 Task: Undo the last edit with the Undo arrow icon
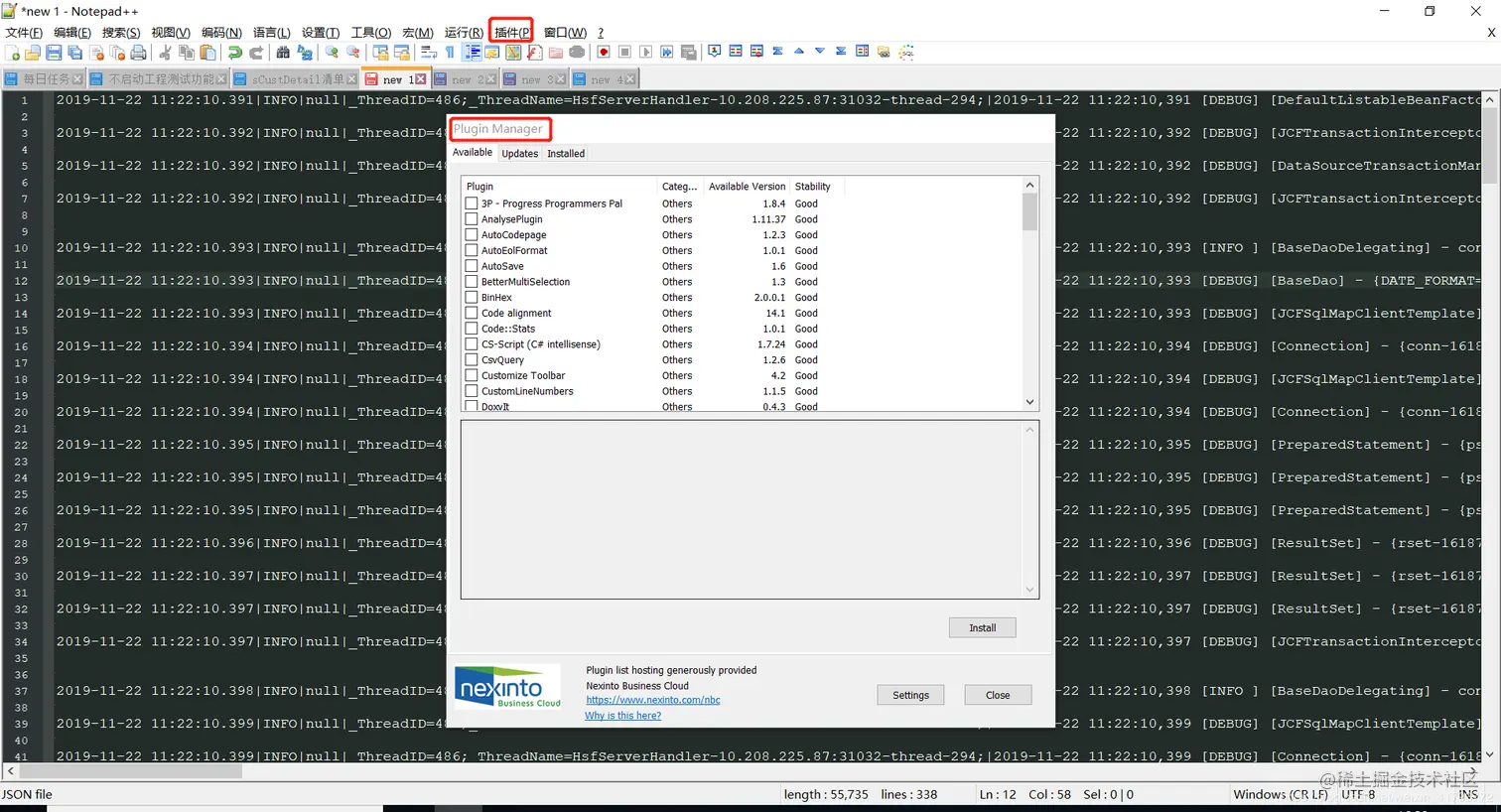tap(234, 52)
